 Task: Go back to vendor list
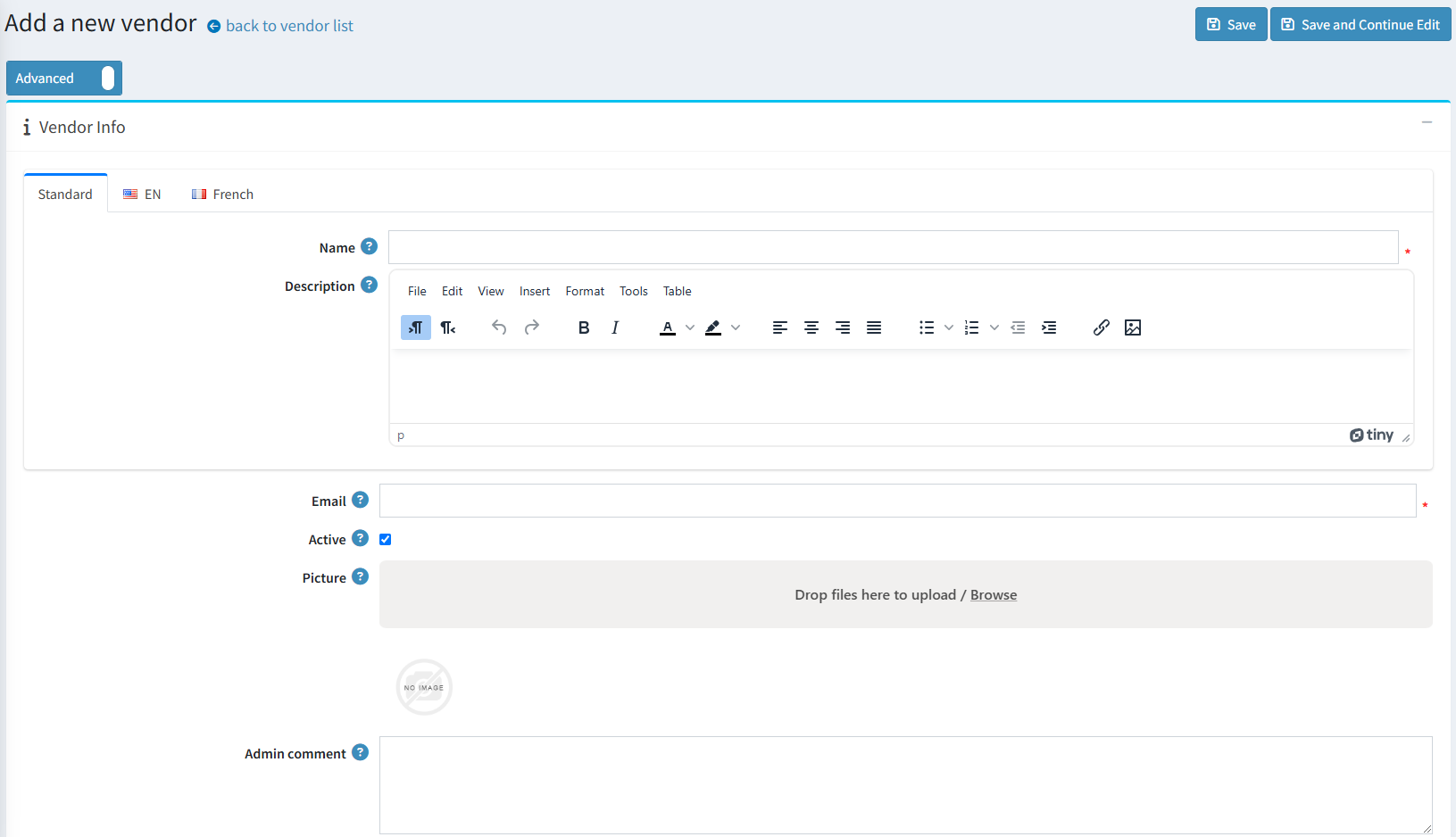[x=288, y=26]
